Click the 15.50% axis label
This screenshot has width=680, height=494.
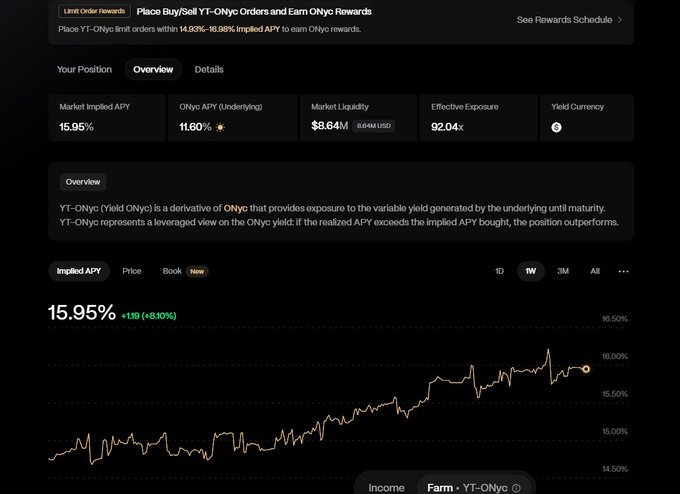click(x=615, y=394)
